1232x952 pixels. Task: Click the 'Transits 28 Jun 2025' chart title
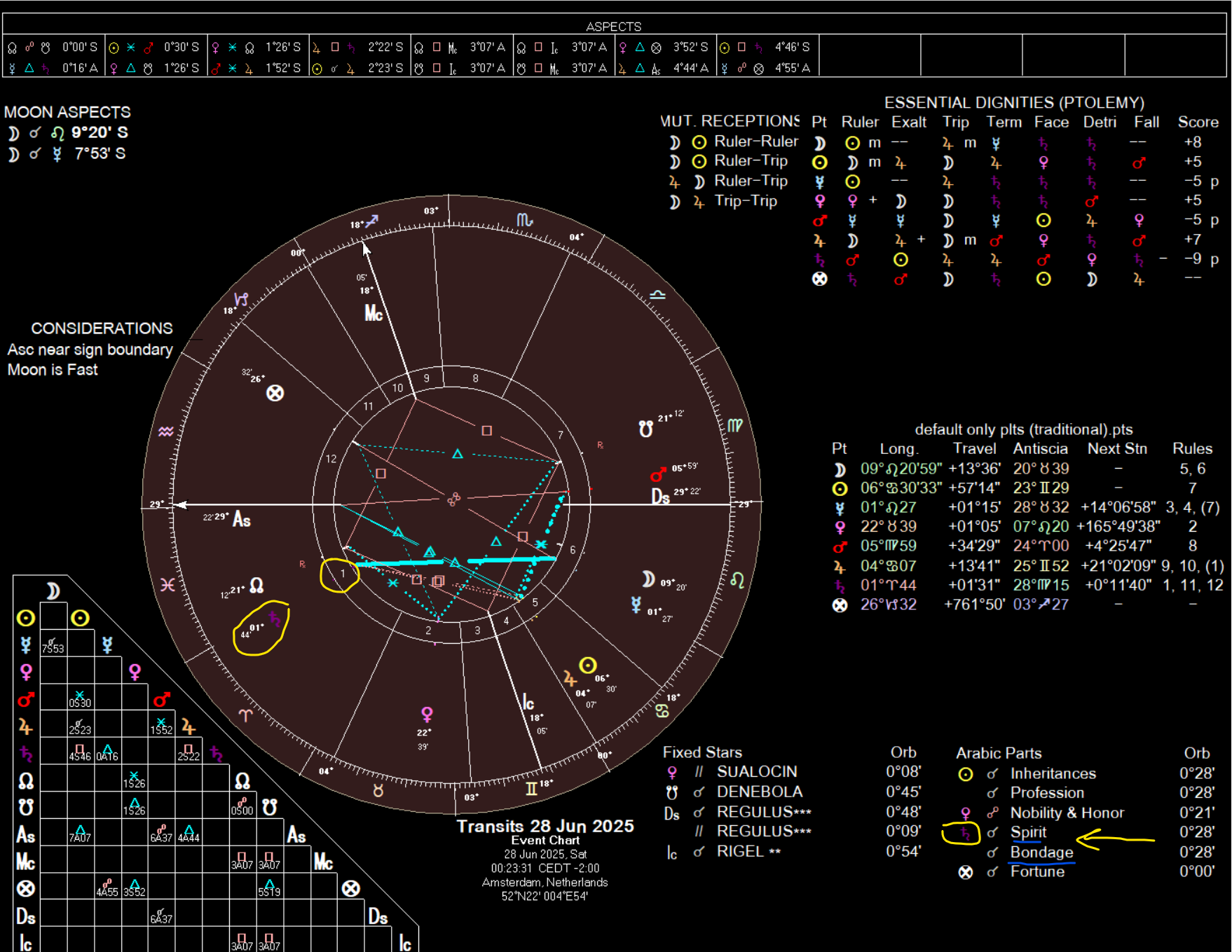[x=545, y=827]
